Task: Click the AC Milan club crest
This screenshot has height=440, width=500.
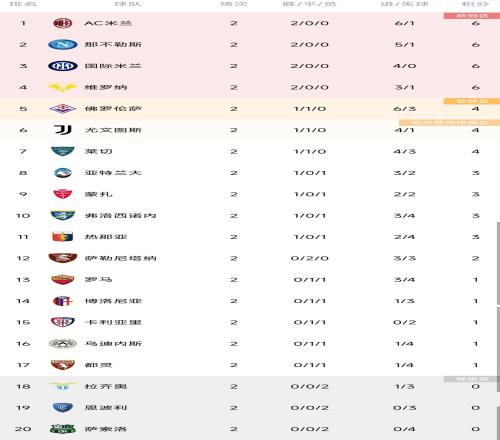Action: 63,23
